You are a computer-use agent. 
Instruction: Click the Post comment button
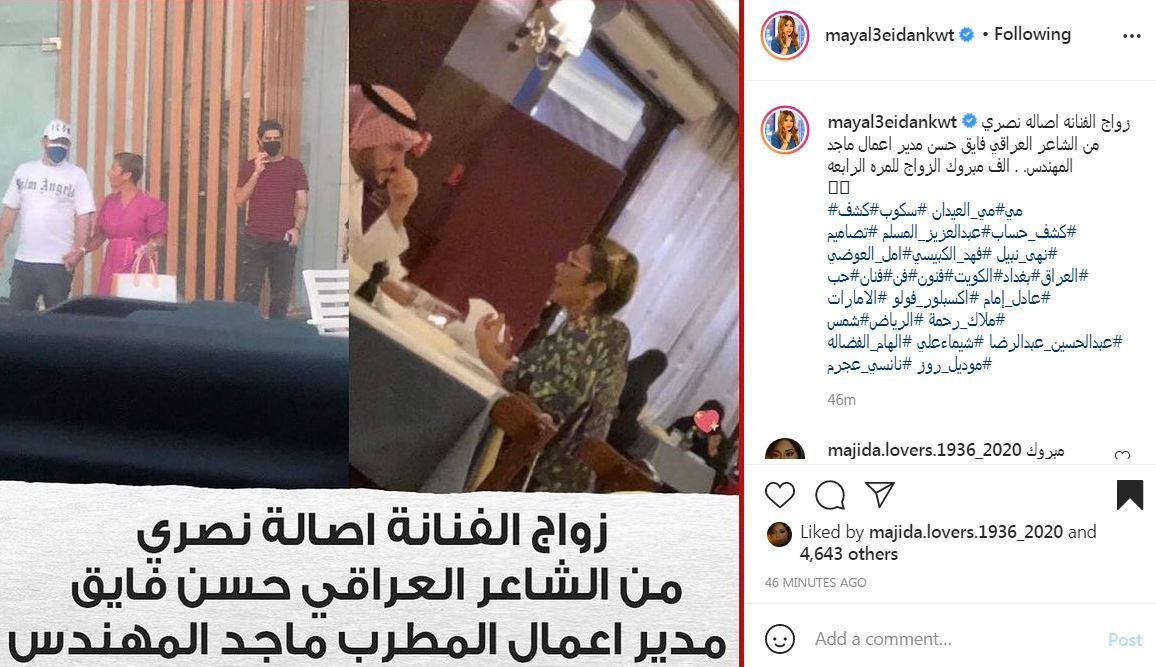click(1124, 640)
